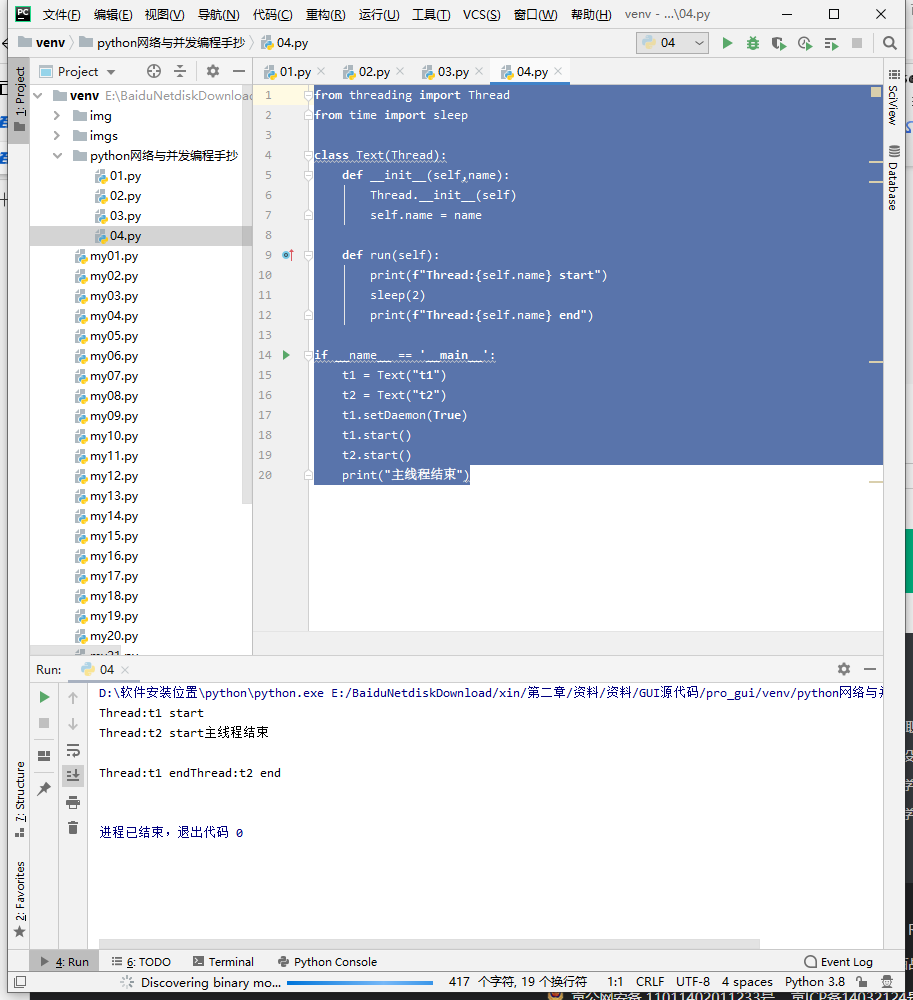The width and height of the screenshot is (913, 1000).
Task: Open the Event Log
Action: (838, 962)
